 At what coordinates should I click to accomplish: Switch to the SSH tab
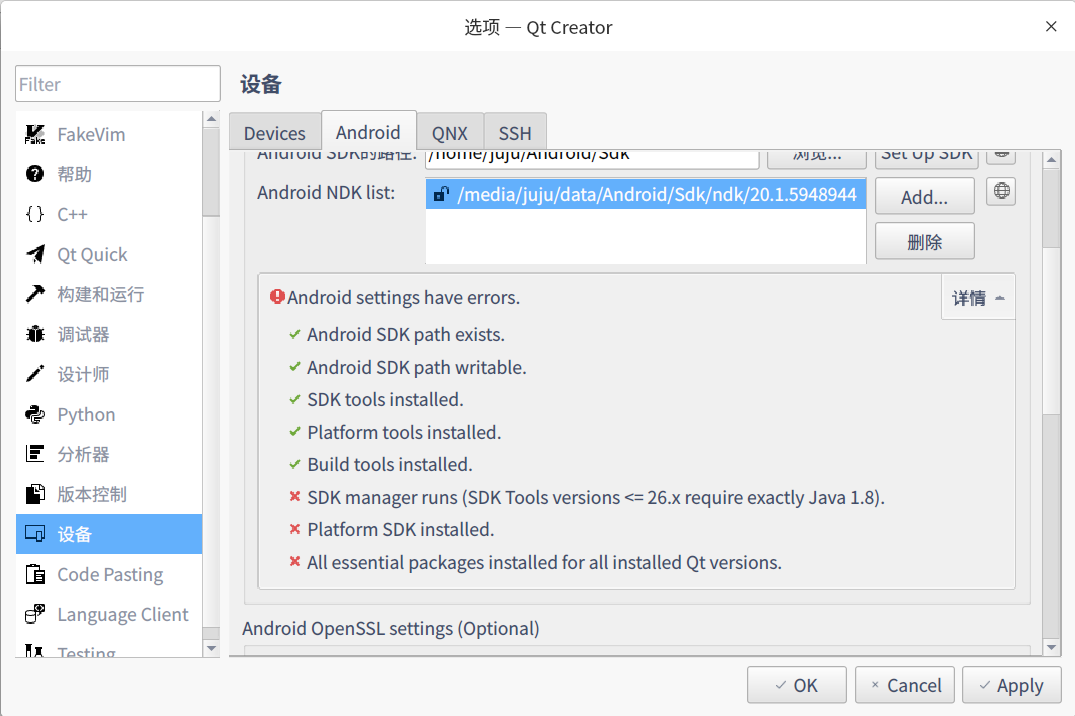tap(515, 133)
